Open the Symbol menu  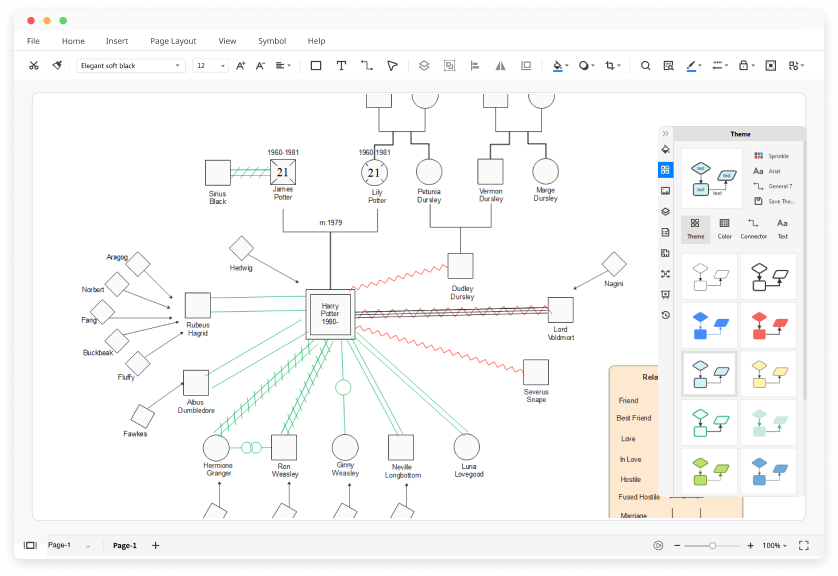coord(272,41)
